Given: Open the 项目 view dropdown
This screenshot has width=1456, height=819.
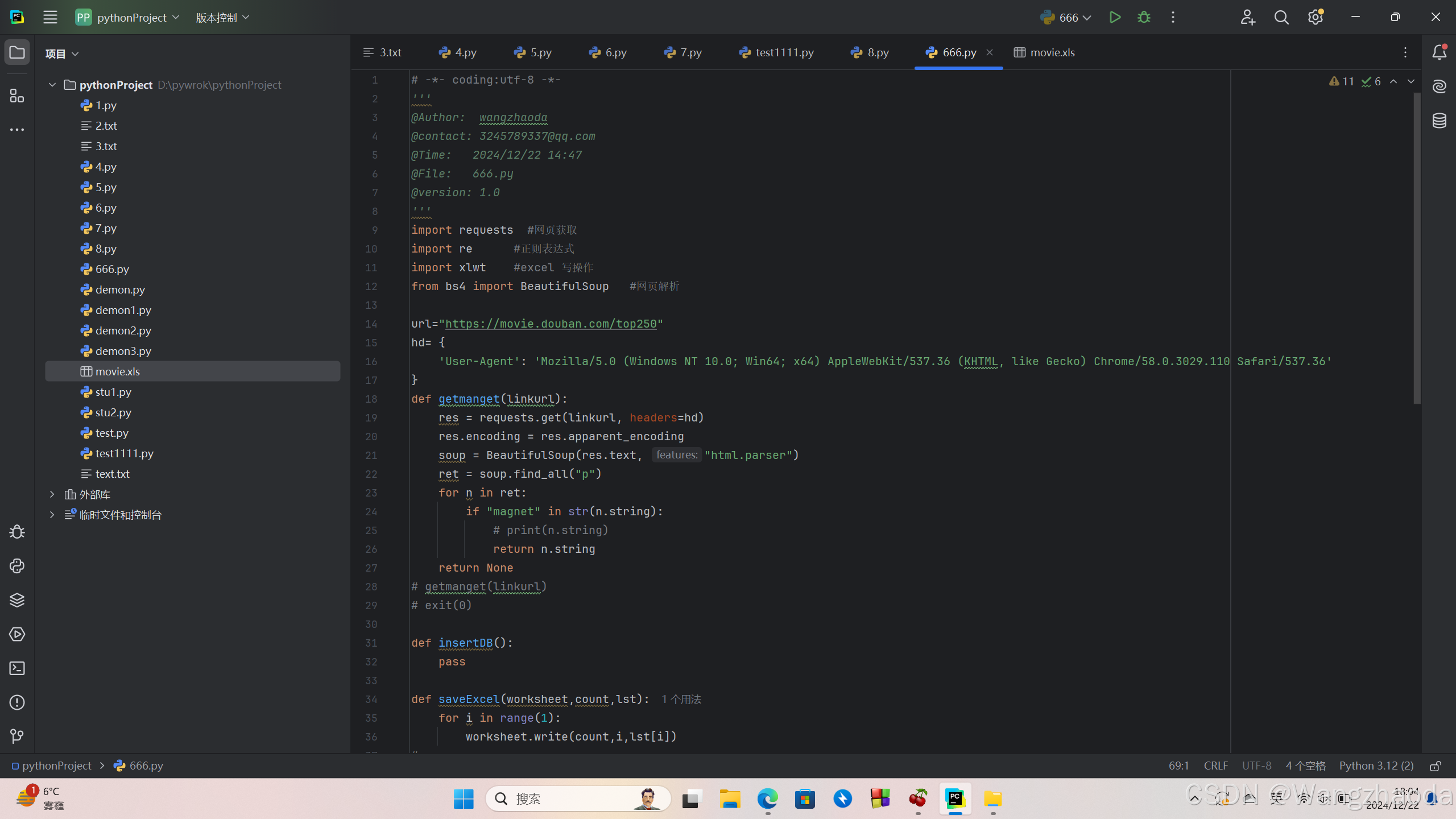Looking at the screenshot, I should pyautogui.click(x=61, y=53).
